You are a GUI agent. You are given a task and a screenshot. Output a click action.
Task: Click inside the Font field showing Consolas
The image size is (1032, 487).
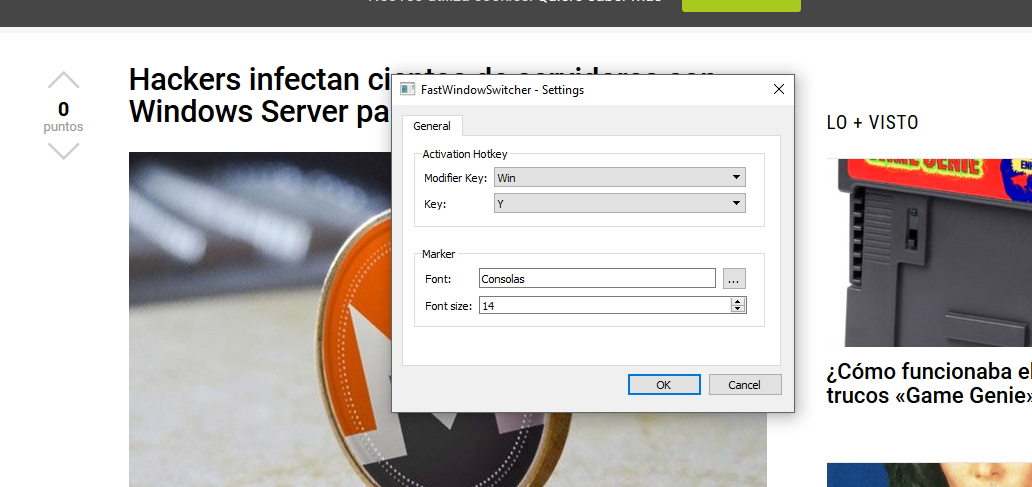coord(597,278)
